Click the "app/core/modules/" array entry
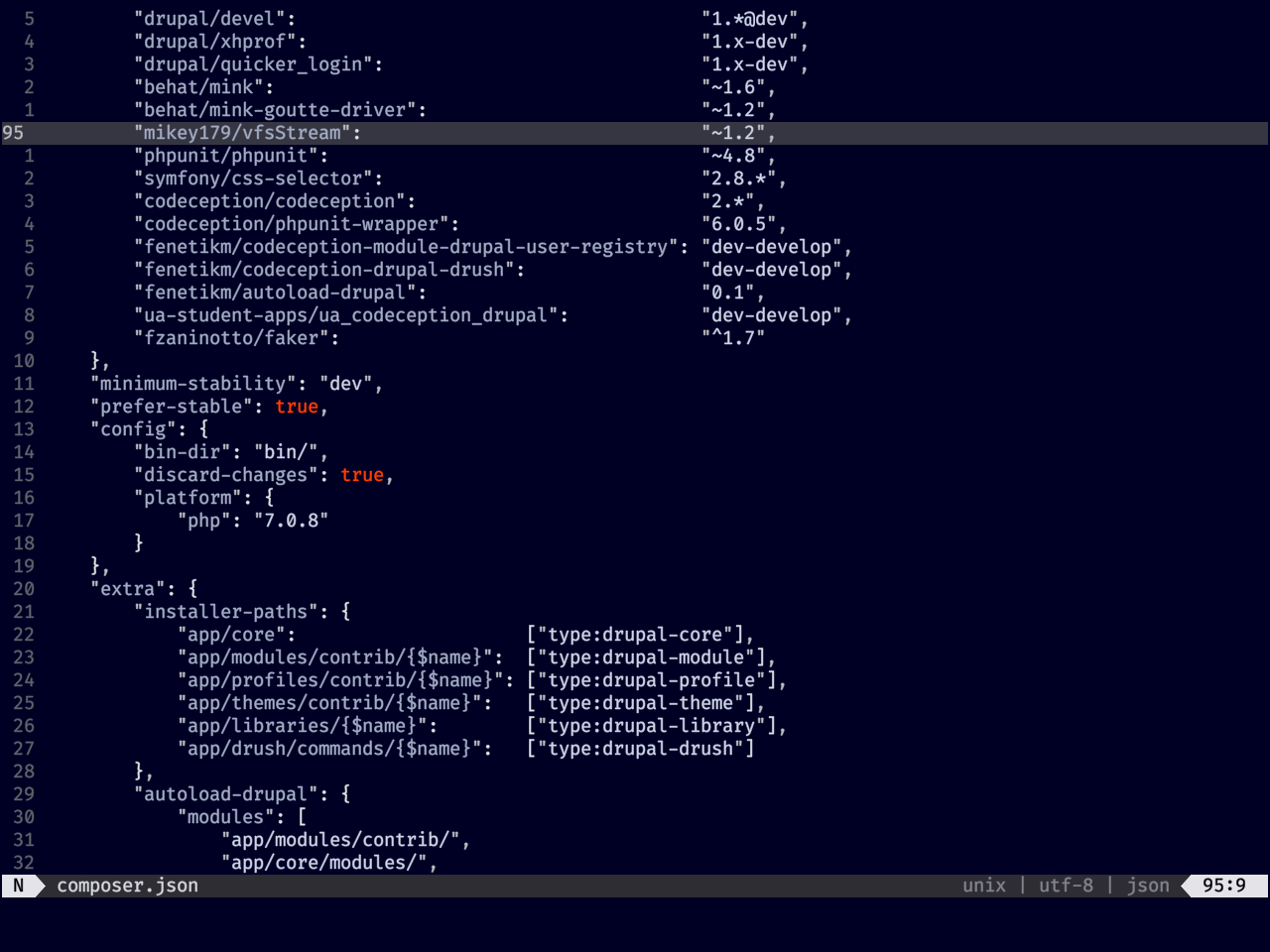Viewport: 1270px width, 952px height. (x=324, y=863)
